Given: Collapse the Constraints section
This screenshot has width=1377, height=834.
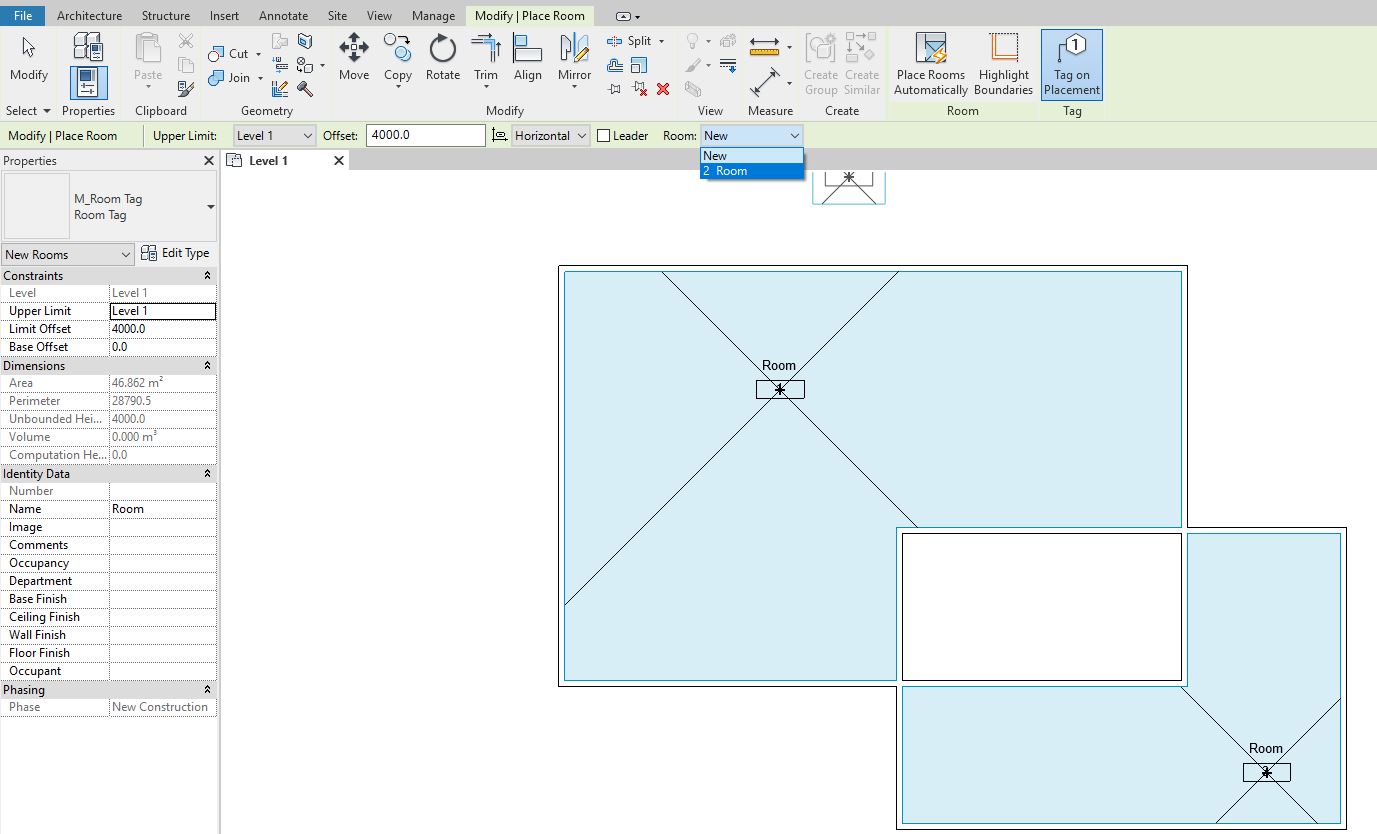Looking at the screenshot, I should pos(207,276).
